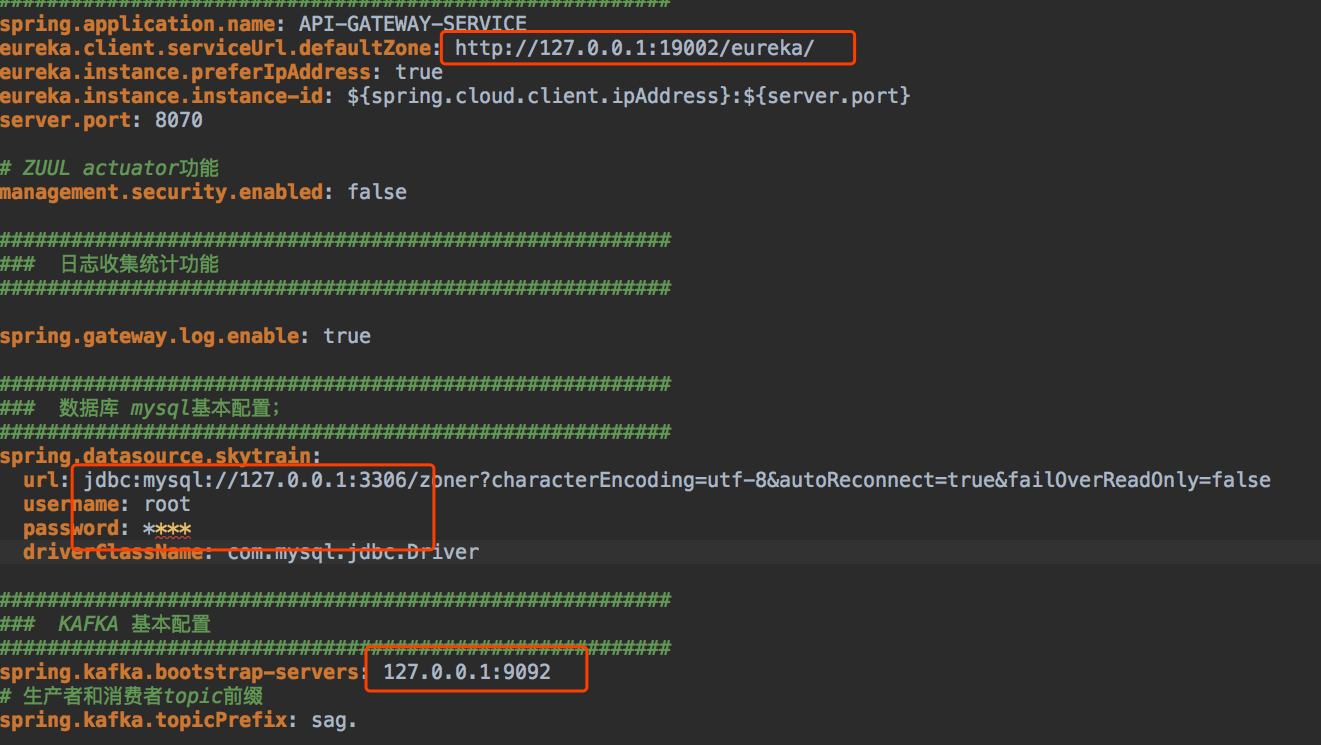Click the ${spring.cloud.client.ipAddress} placeholder
1321x745 pixels.
(x=539, y=96)
